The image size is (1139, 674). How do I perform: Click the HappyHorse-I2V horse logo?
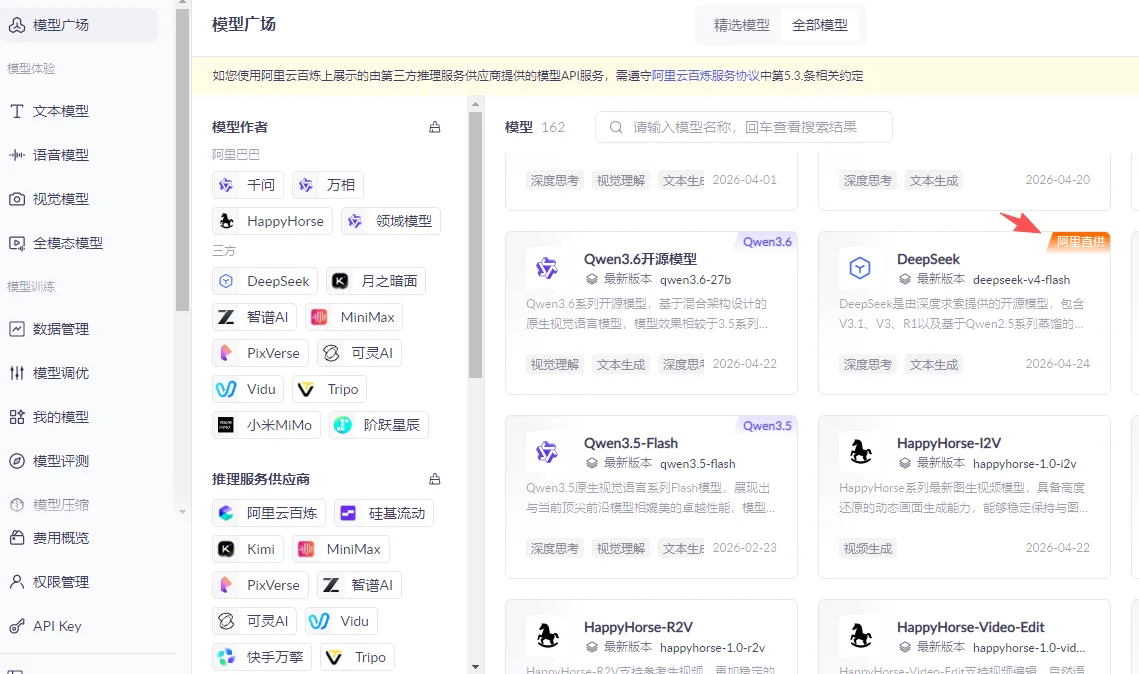[859, 452]
